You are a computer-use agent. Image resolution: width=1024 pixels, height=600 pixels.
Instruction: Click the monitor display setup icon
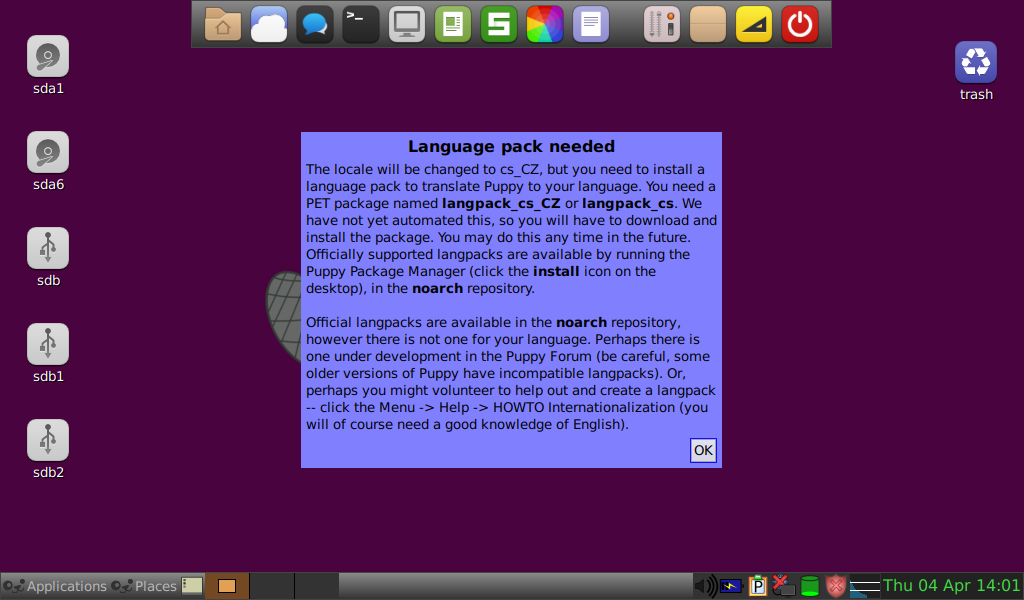click(406, 23)
